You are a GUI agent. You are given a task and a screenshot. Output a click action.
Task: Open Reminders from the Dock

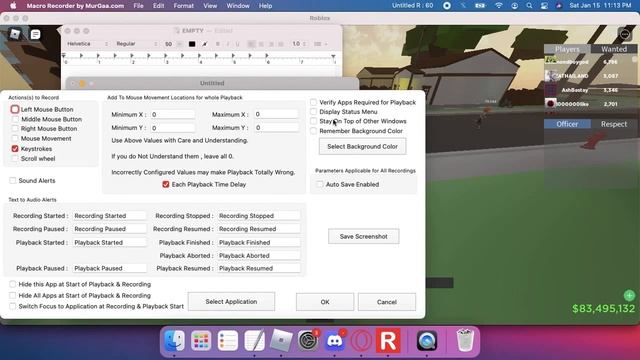228,340
